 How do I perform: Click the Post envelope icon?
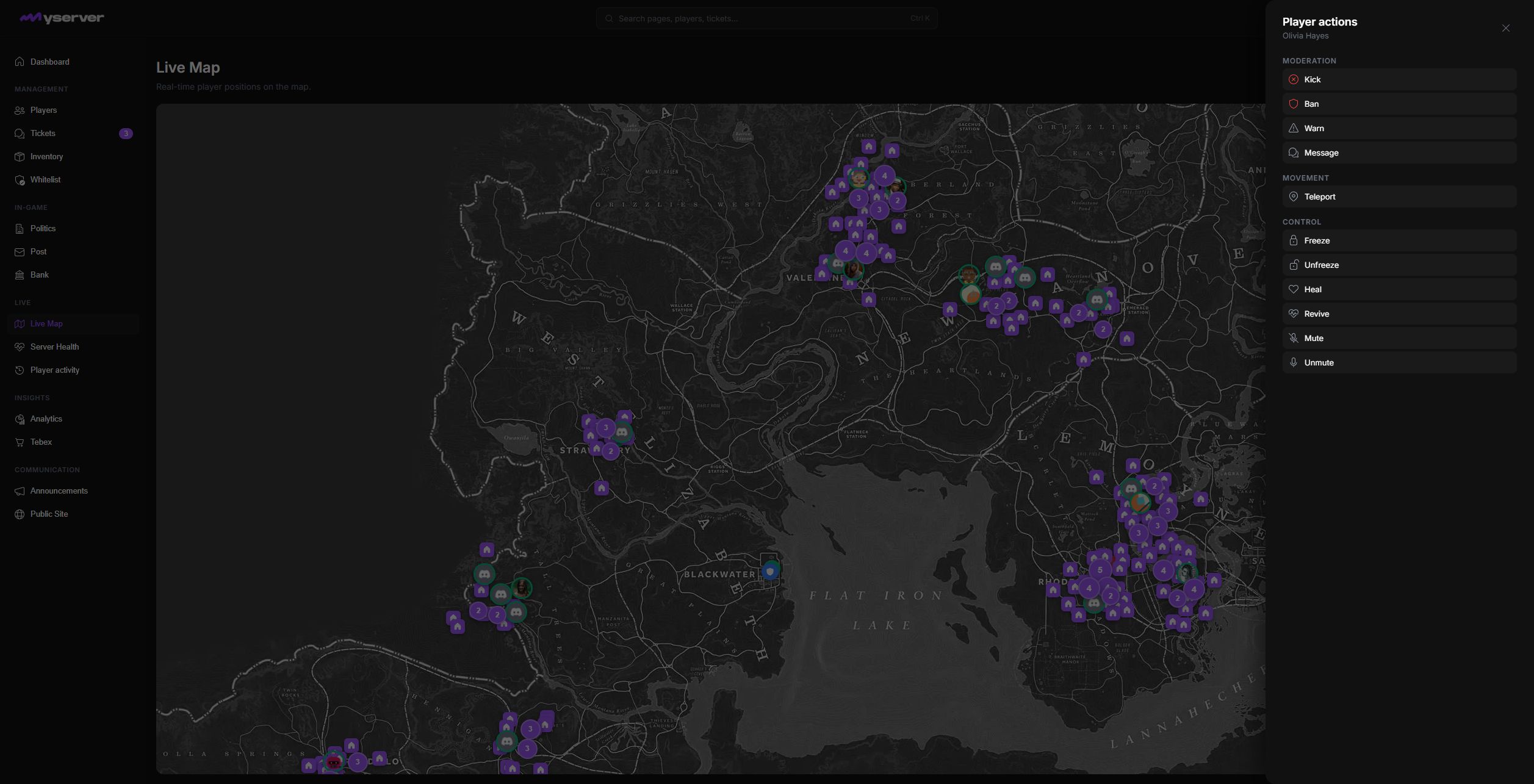[20, 252]
